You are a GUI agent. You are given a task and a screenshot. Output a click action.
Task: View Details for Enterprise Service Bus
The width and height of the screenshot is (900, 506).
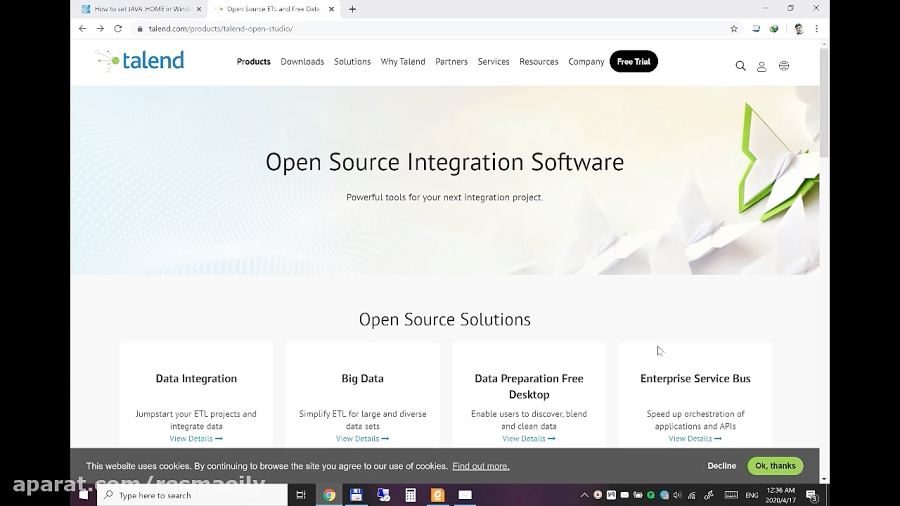click(x=695, y=438)
